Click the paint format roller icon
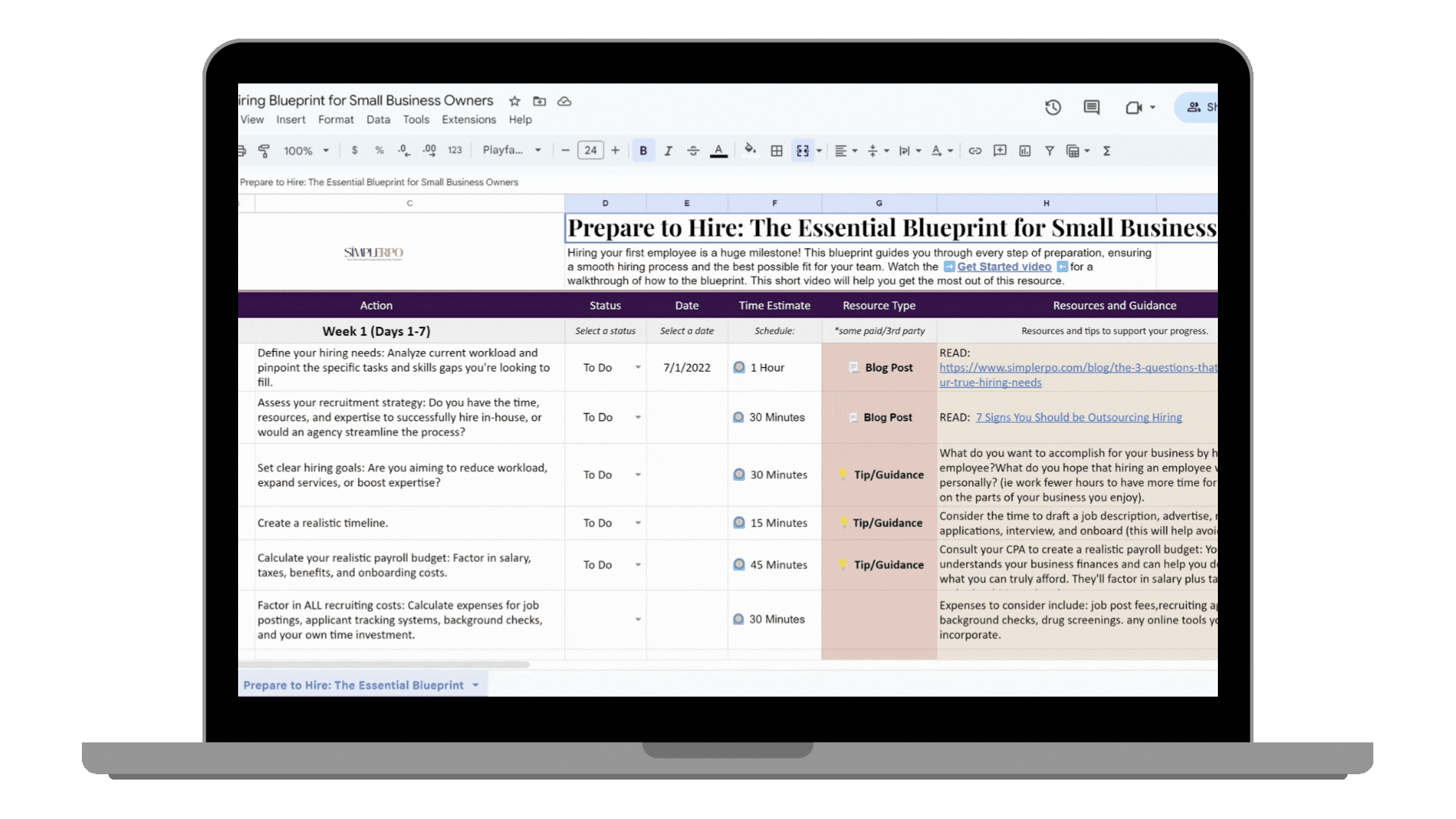 pos(264,151)
